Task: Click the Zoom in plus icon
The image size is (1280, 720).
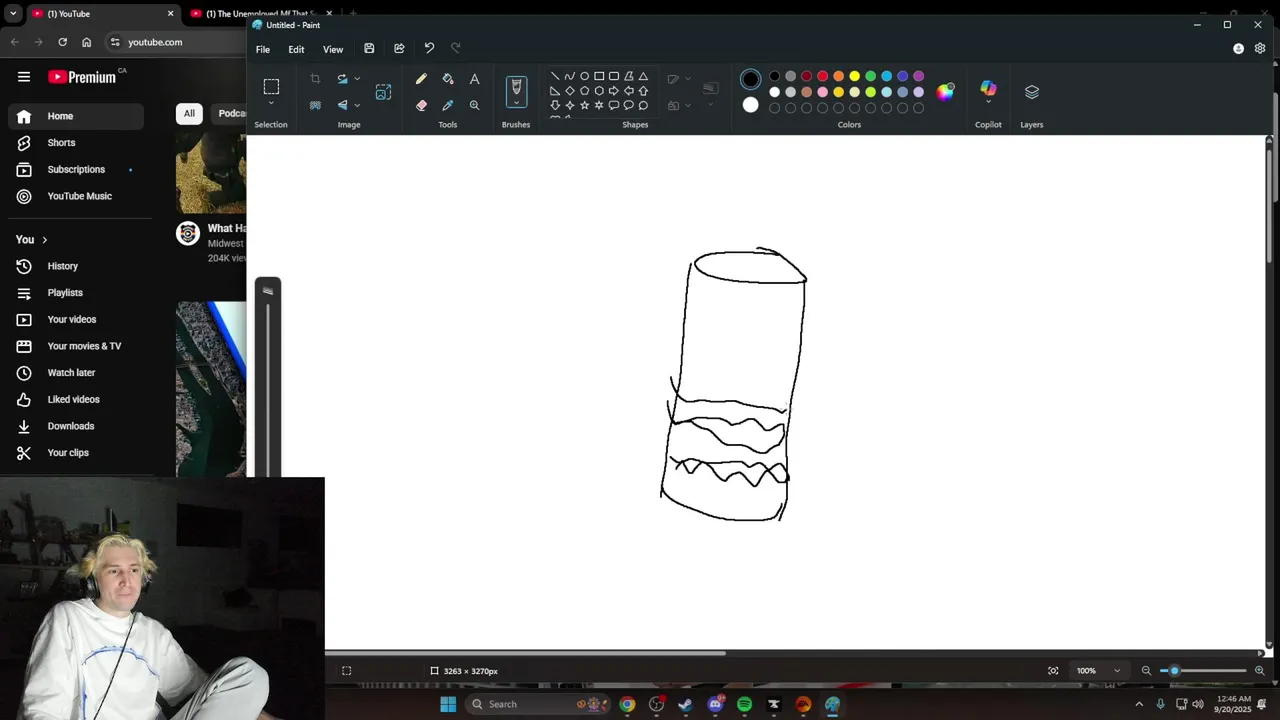Action: pyautogui.click(x=1259, y=671)
